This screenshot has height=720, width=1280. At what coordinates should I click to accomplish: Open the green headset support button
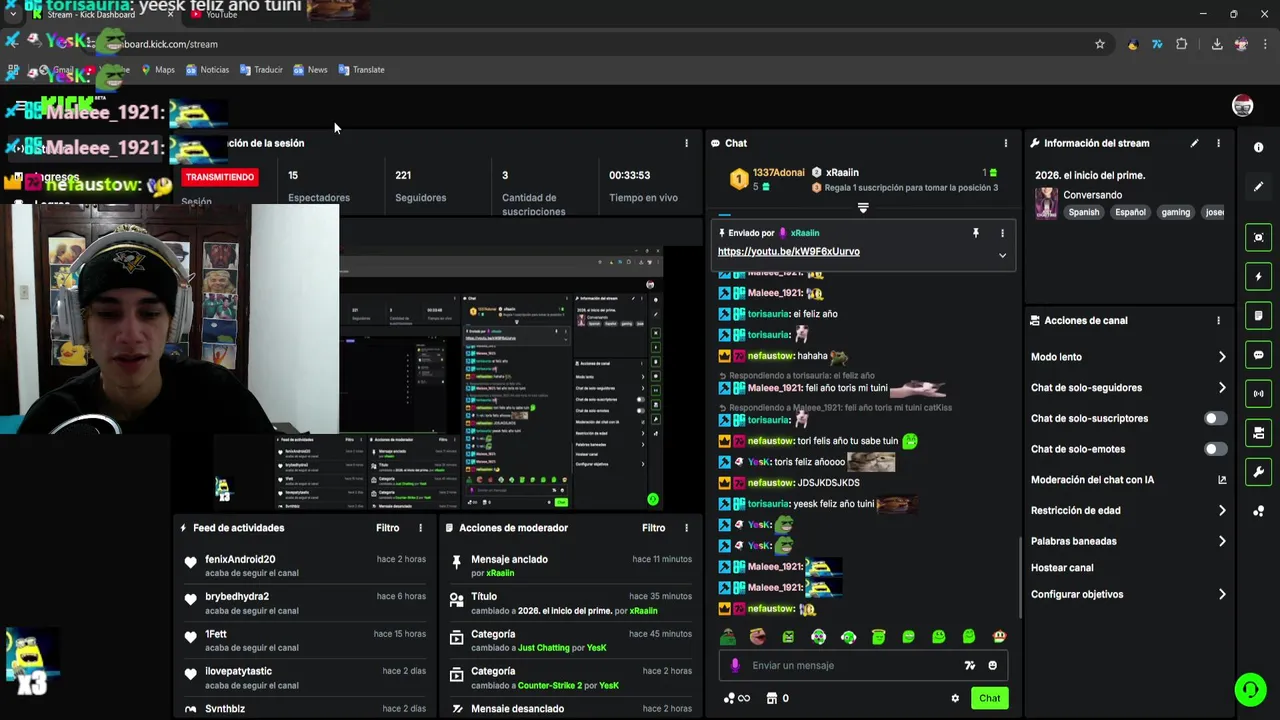[x=1249, y=689]
